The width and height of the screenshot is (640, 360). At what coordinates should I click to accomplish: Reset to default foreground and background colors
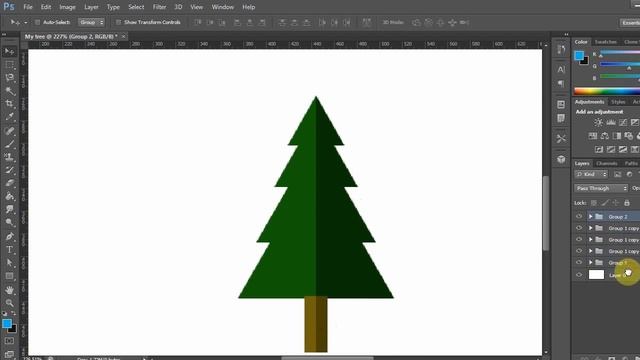pyautogui.click(x=4, y=313)
